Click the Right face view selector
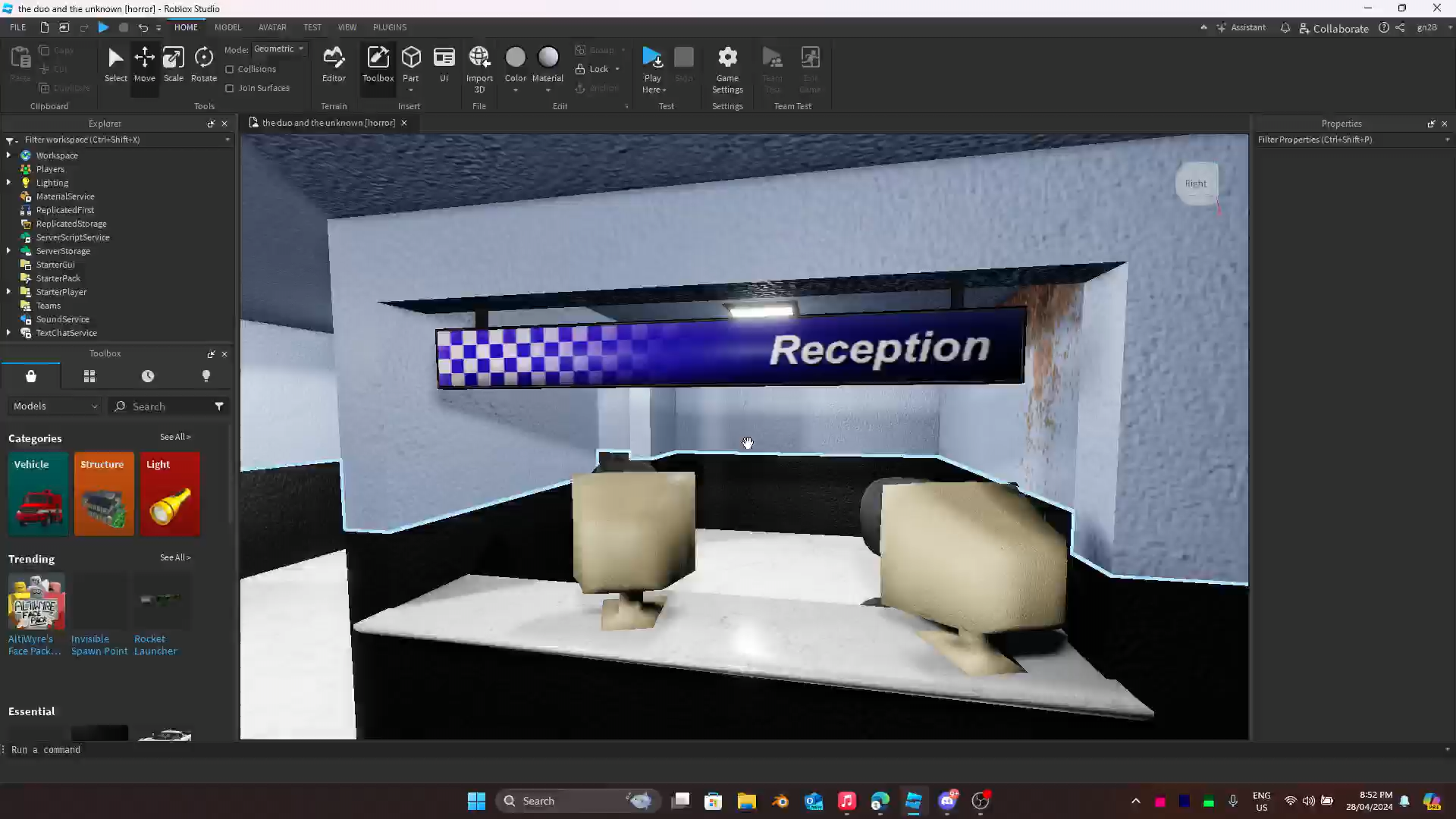Screen dimensions: 1456x819 [x=1196, y=184]
